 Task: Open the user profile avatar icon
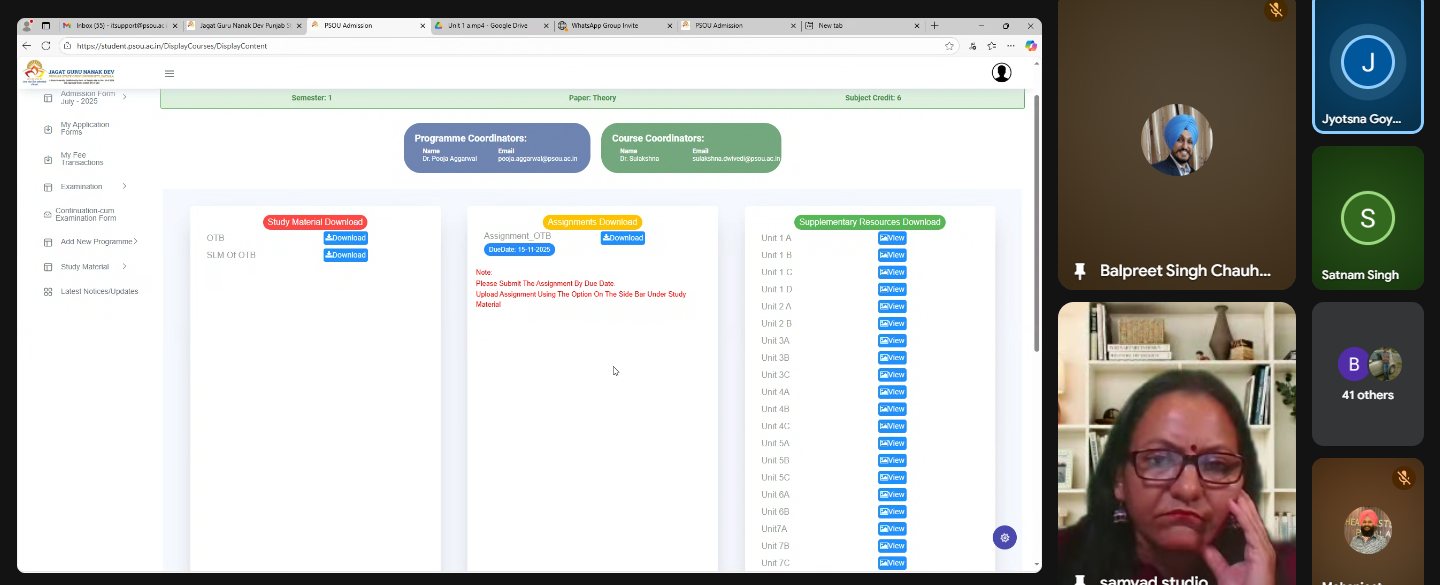pyautogui.click(x=1001, y=73)
